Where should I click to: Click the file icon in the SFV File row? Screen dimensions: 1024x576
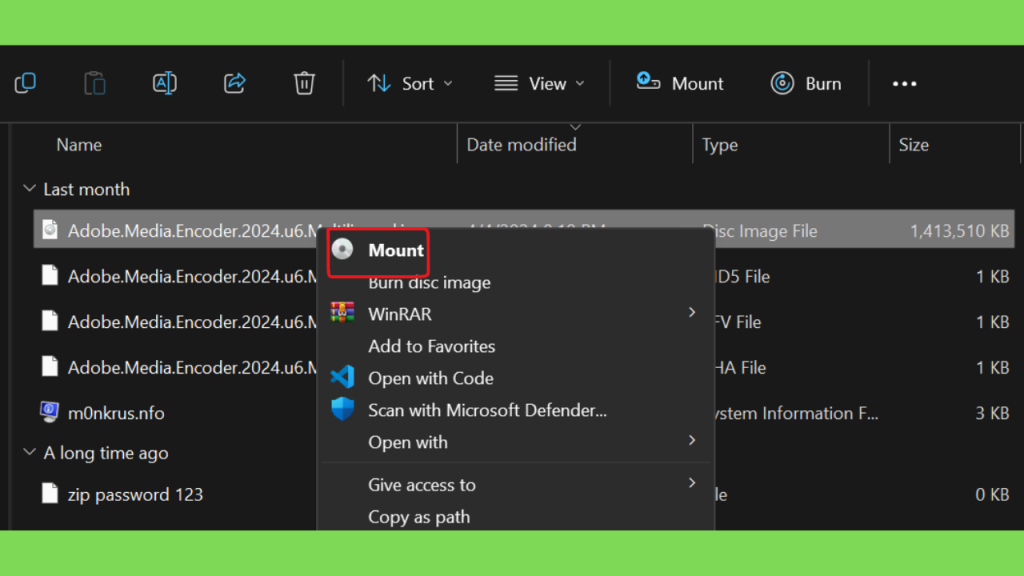50,321
